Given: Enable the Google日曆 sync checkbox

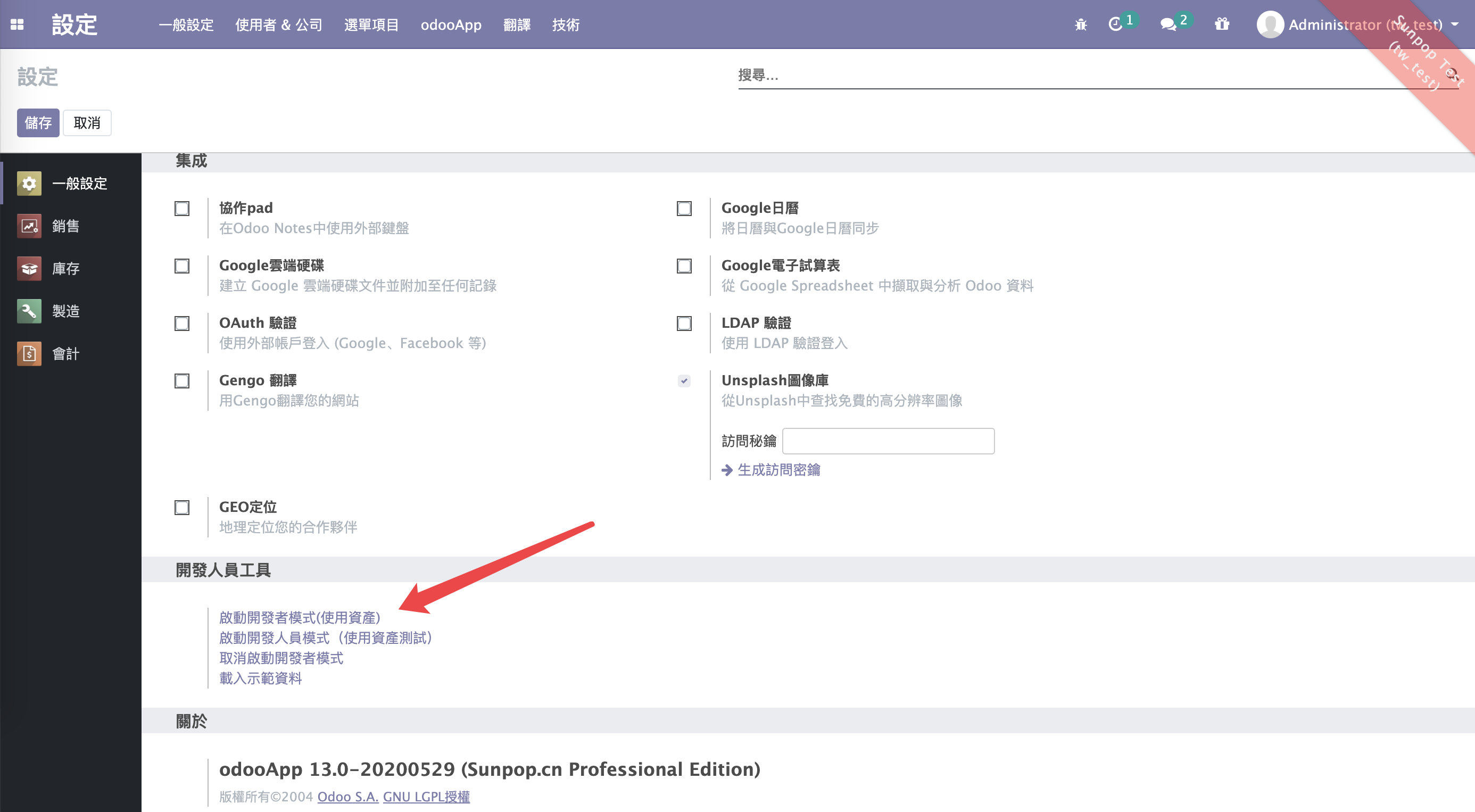Looking at the screenshot, I should coord(684,209).
